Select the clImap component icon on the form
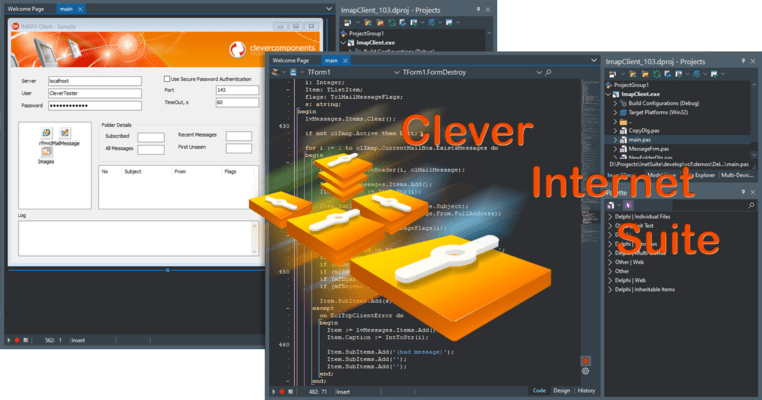Screen dimensions: 762x400 coord(46,132)
